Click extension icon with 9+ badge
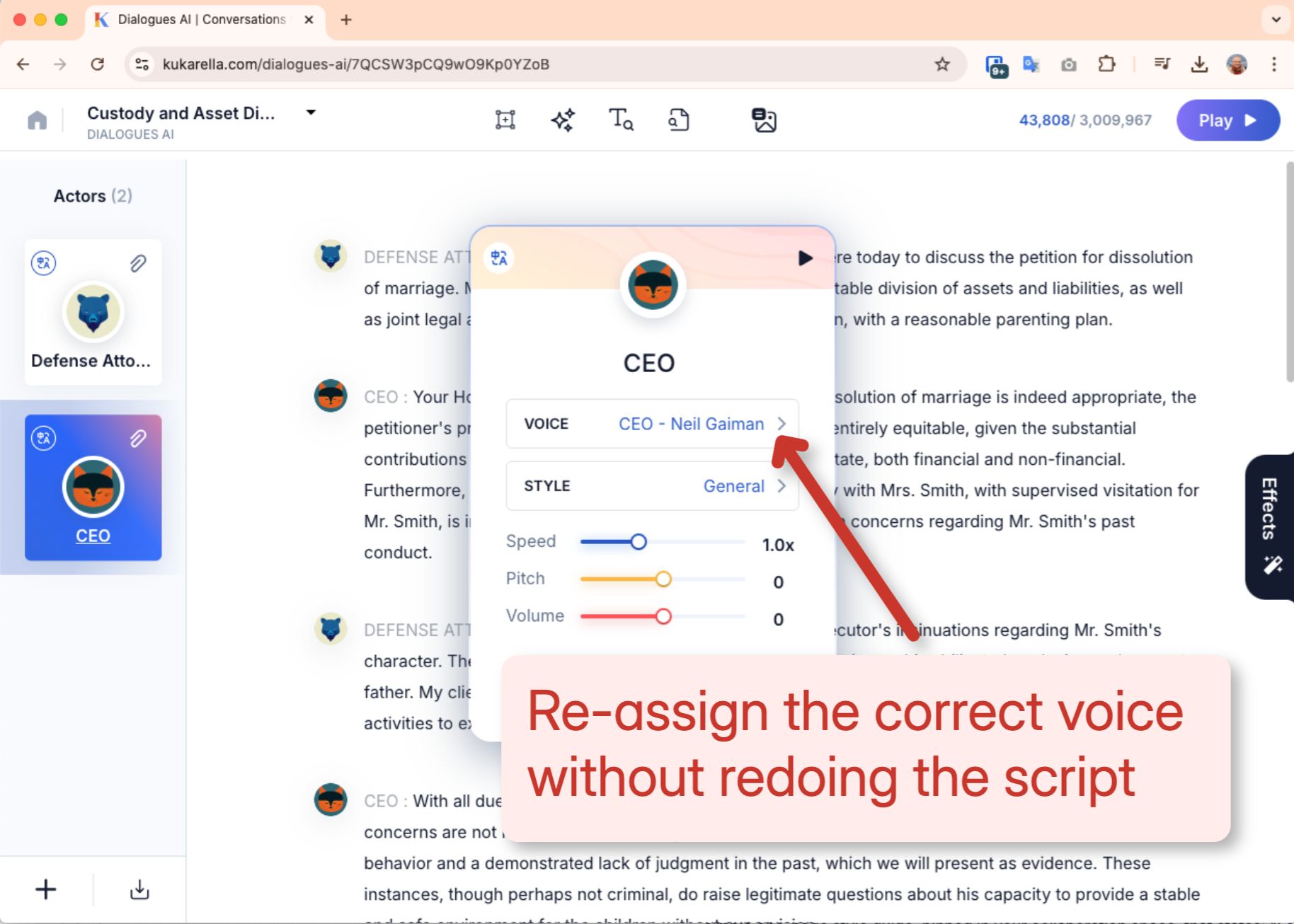1294x924 pixels. pyautogui.click(x=997, y=66)
